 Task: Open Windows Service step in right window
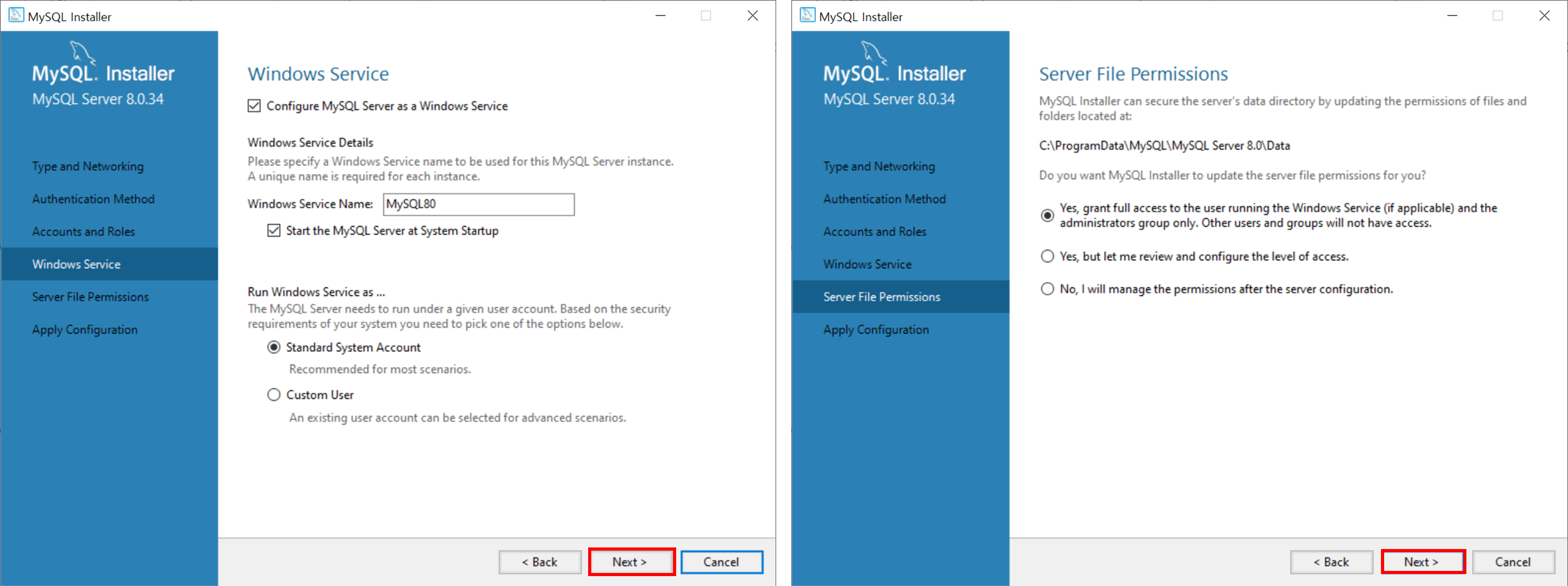coord(867,264)
